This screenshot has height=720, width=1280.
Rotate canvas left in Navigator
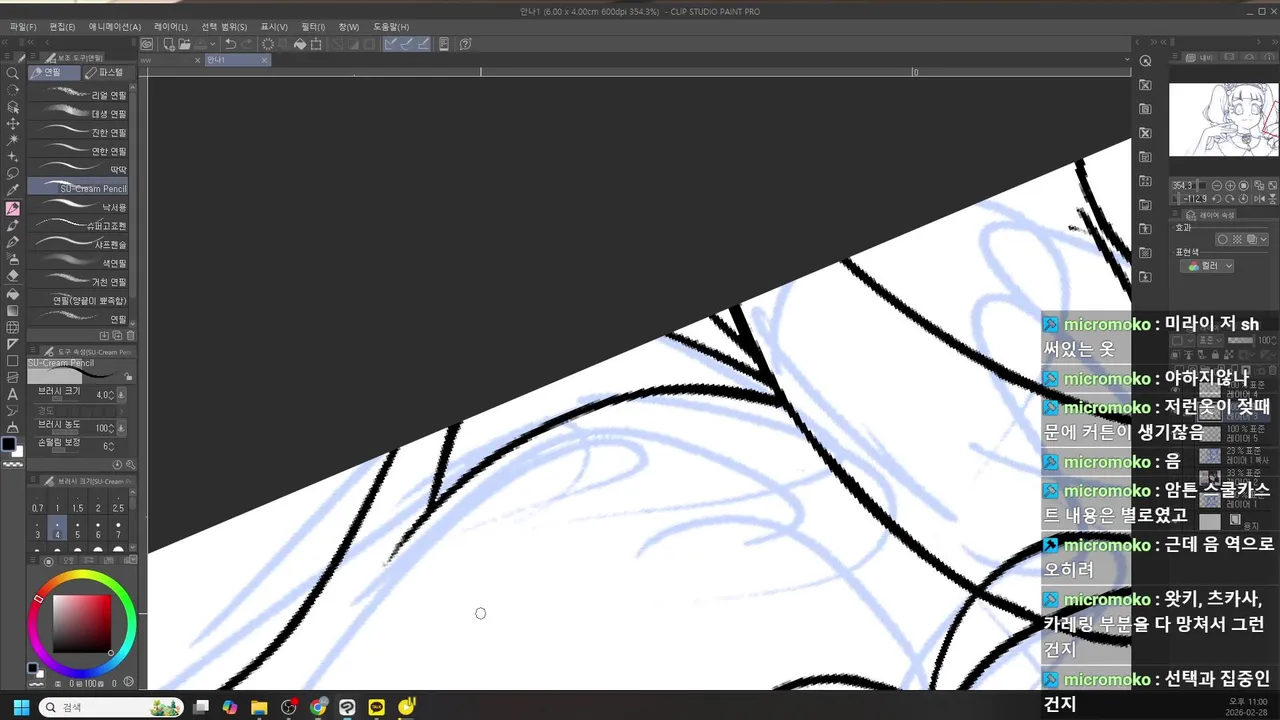[1218, 199]
